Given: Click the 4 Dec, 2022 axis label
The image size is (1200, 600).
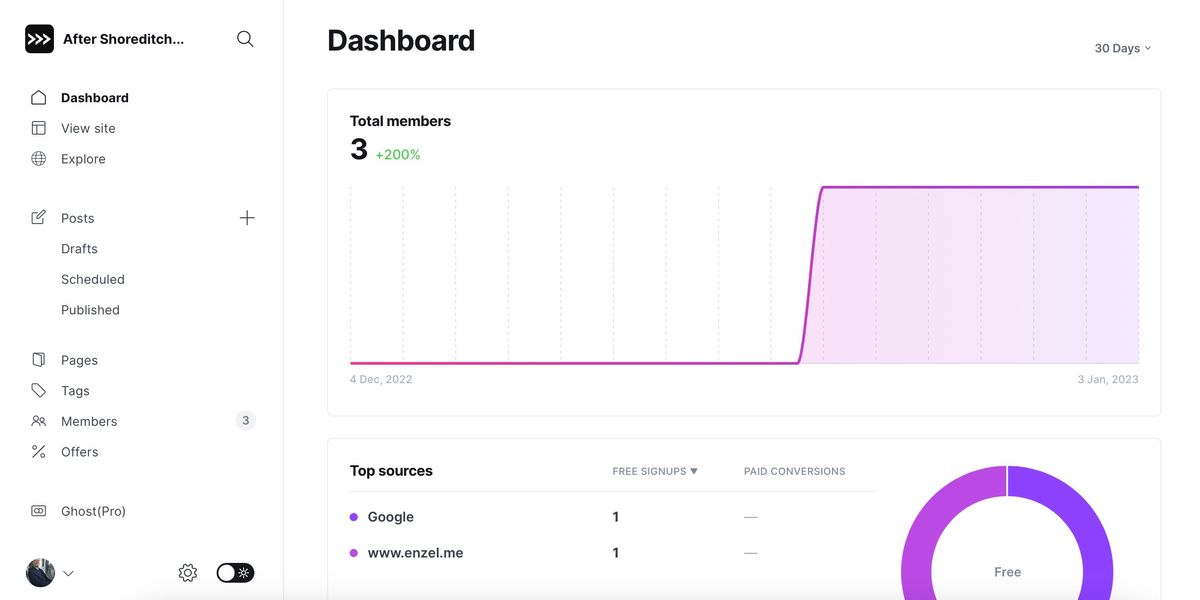Looking at the screenshot, I should (381, 379).
